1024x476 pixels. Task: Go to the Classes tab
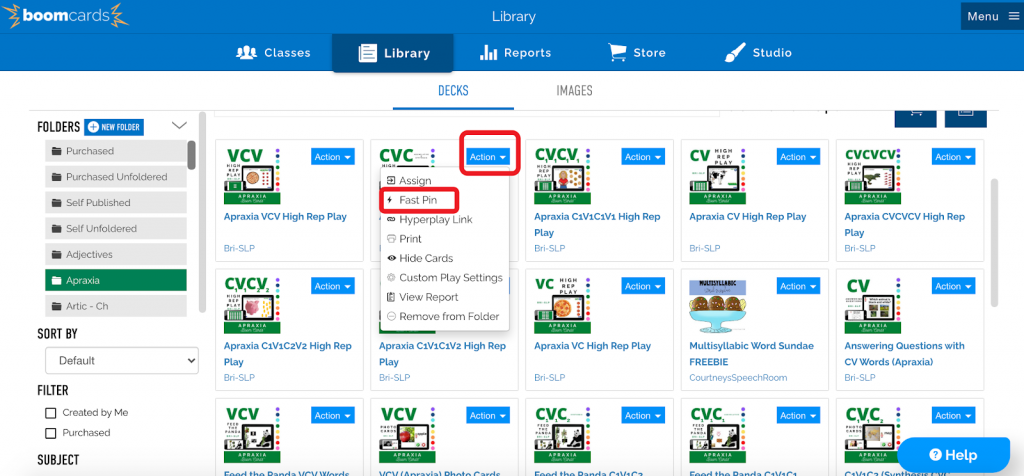[273, 53]
